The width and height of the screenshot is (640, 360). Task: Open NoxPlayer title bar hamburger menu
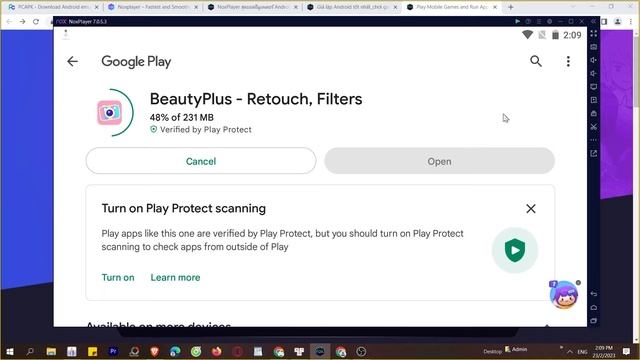(539, 21)
